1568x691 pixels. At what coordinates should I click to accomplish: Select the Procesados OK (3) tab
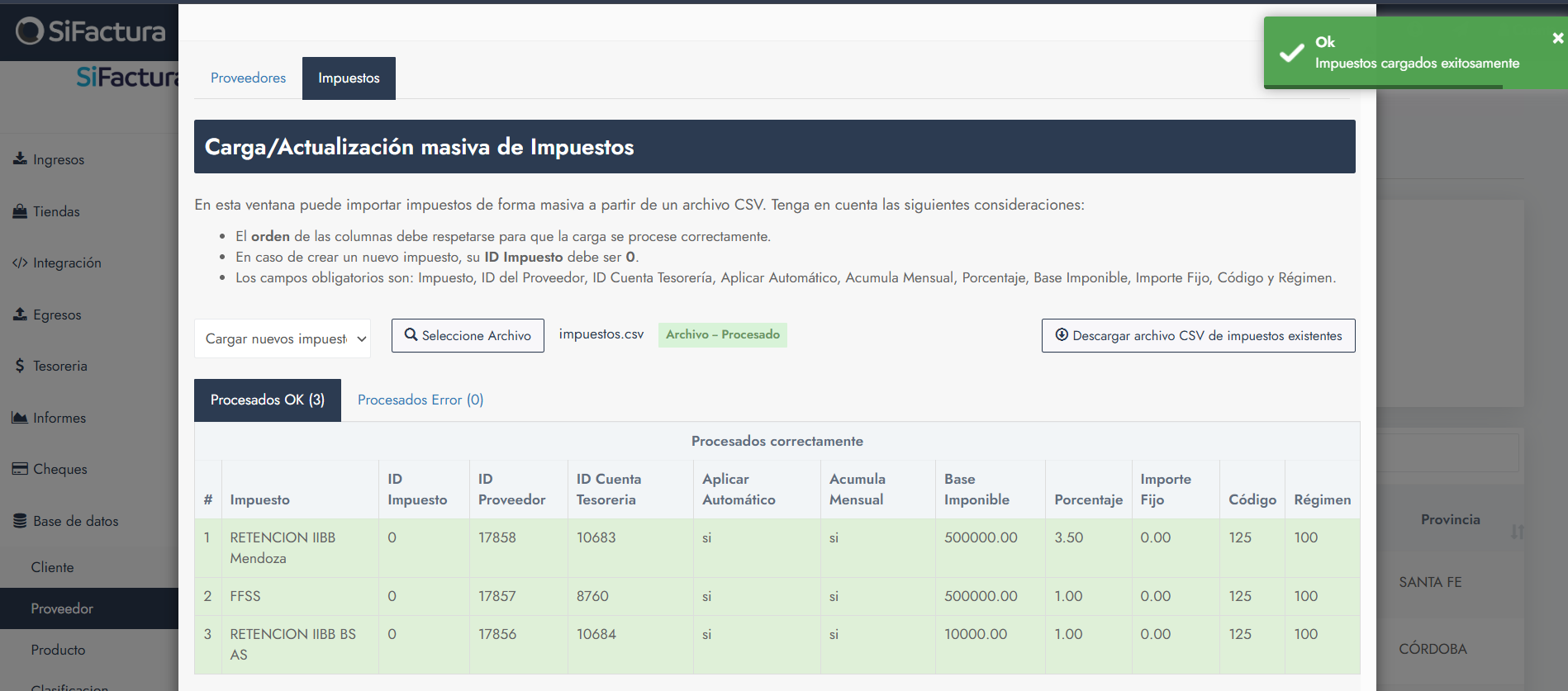(x=267, y=400)
